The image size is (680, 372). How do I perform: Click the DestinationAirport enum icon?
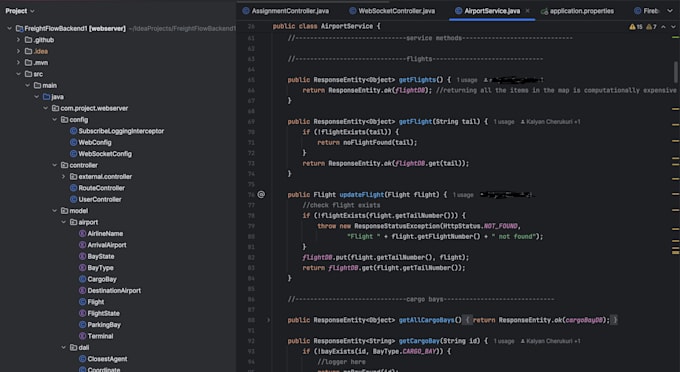coord(82,290)
